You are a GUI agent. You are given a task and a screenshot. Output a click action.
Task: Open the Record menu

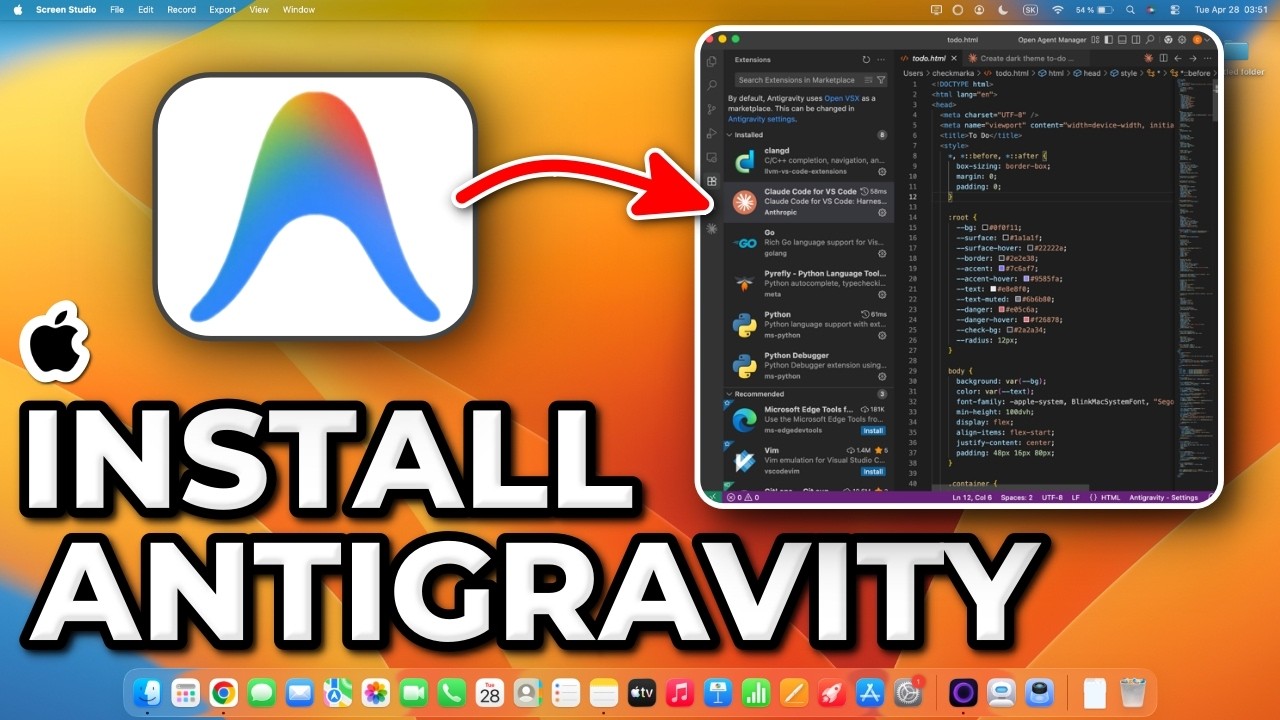(x=181, y=10)
